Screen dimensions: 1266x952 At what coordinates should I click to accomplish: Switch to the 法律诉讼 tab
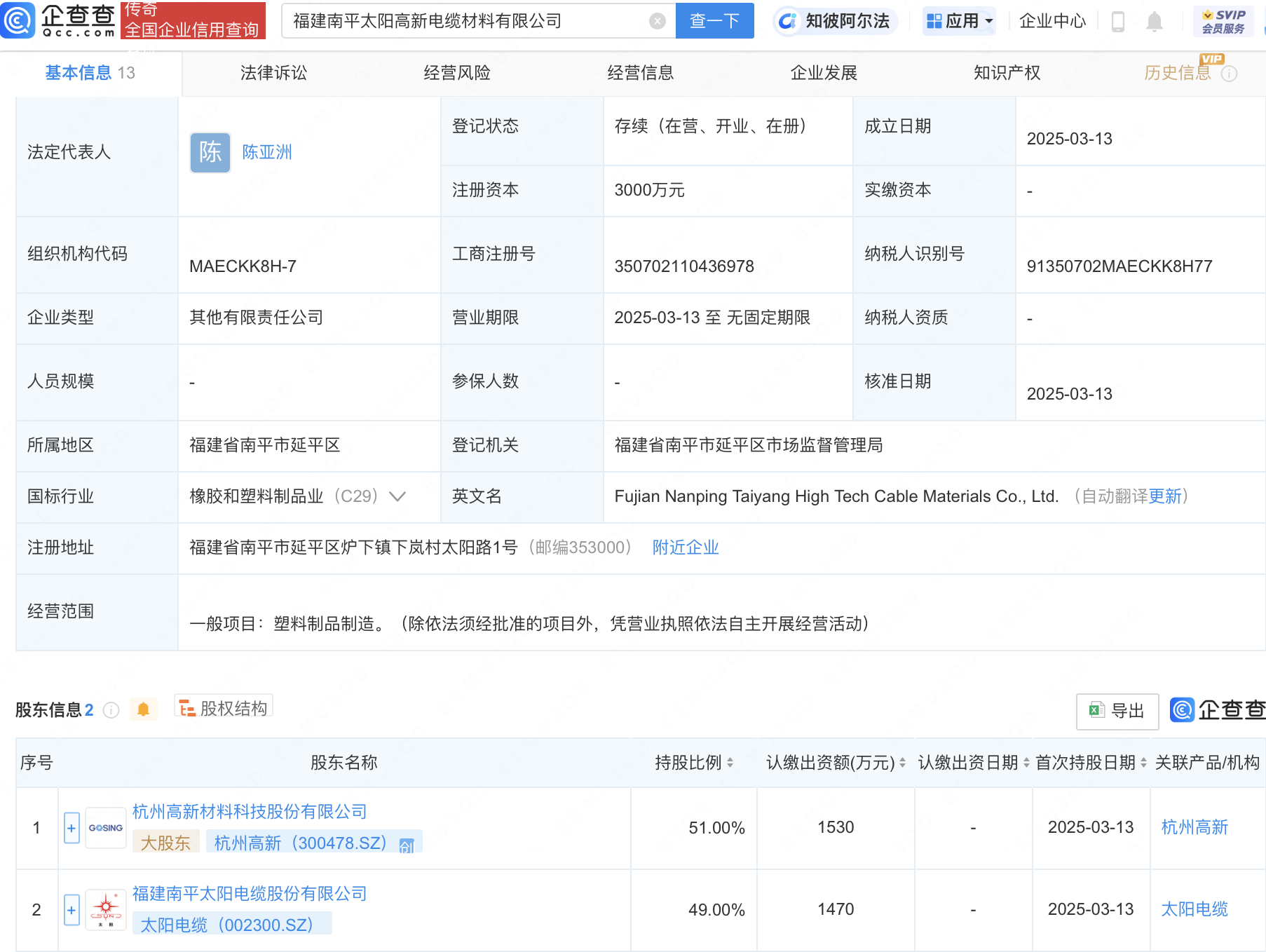(x=273, y=73)
